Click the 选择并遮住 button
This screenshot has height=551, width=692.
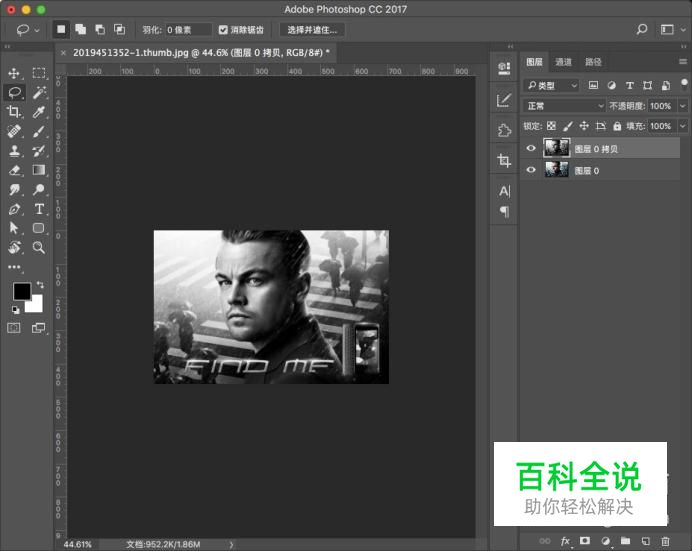point(312,30)
